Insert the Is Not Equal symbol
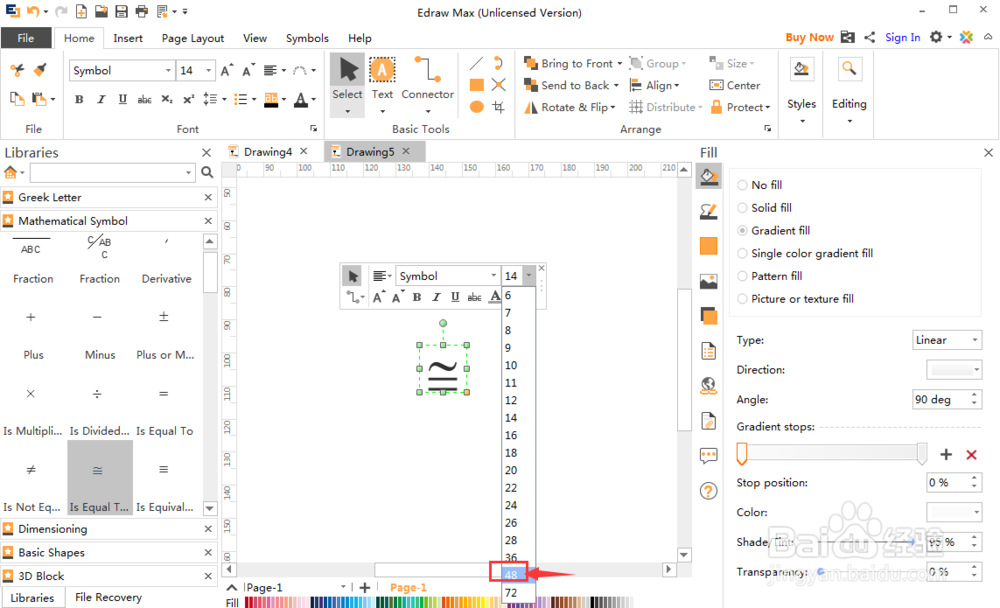This screenshot has height=608, width=1000. (x=33, y=478)
